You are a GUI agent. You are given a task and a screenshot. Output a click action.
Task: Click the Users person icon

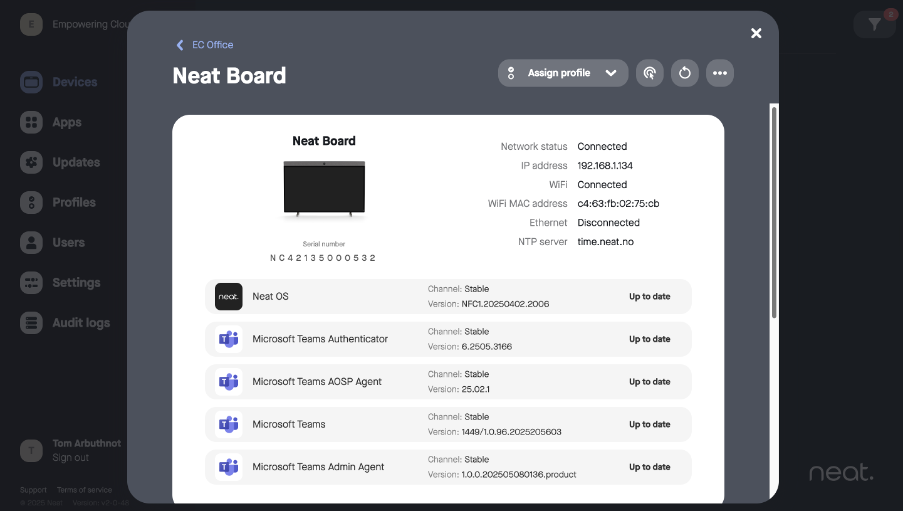31,243
